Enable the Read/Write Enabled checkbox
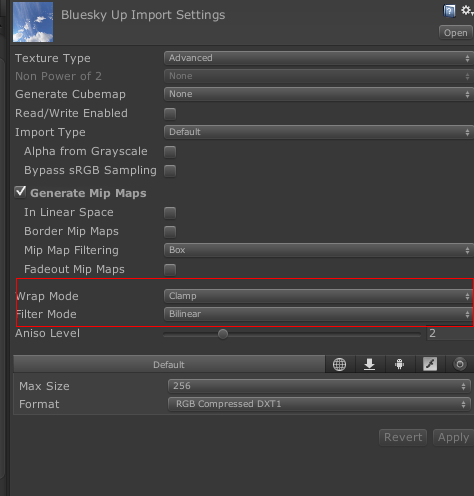The height and width of the screenshot is (496, 474). tap(170, 114)
